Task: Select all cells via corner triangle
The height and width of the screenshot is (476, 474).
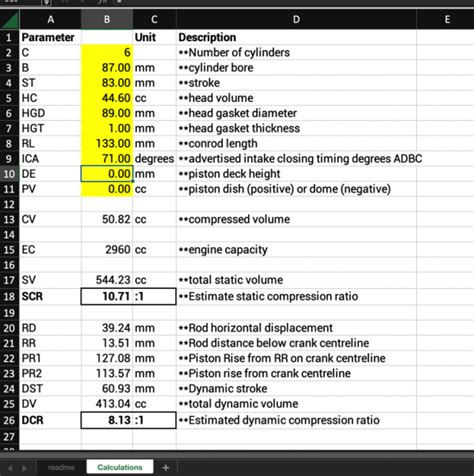Action: [x=10, y=20]
